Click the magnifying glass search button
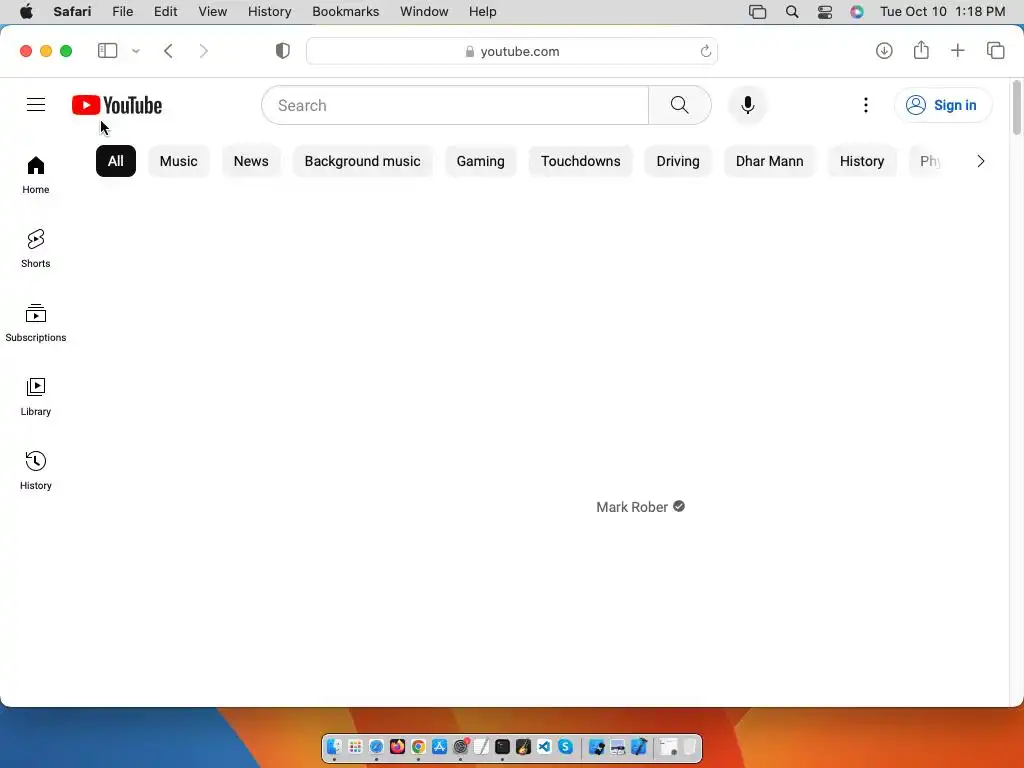Screen dimensions: 1024x768 679,105
